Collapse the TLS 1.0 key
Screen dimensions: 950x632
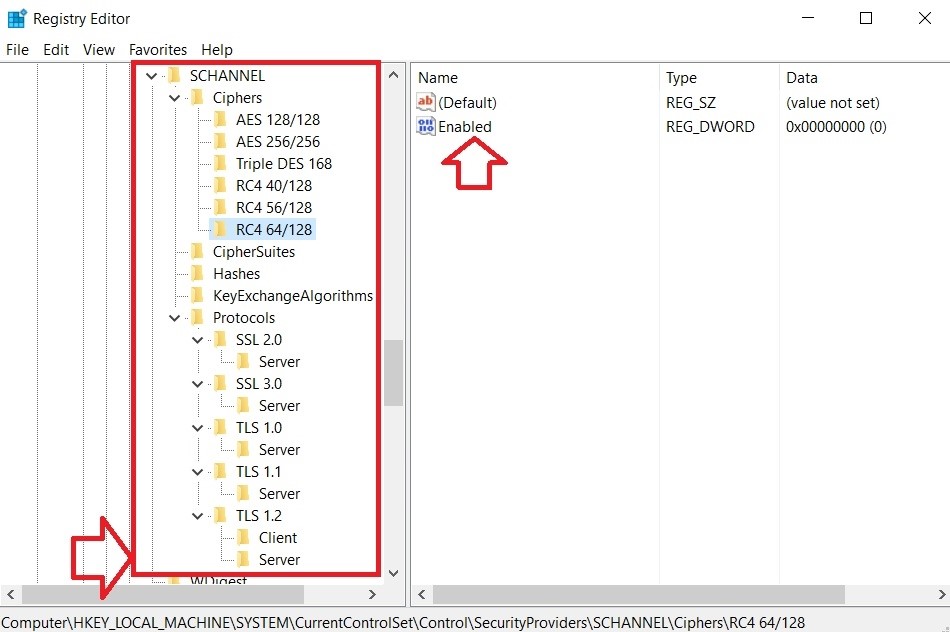pos(198,428)
